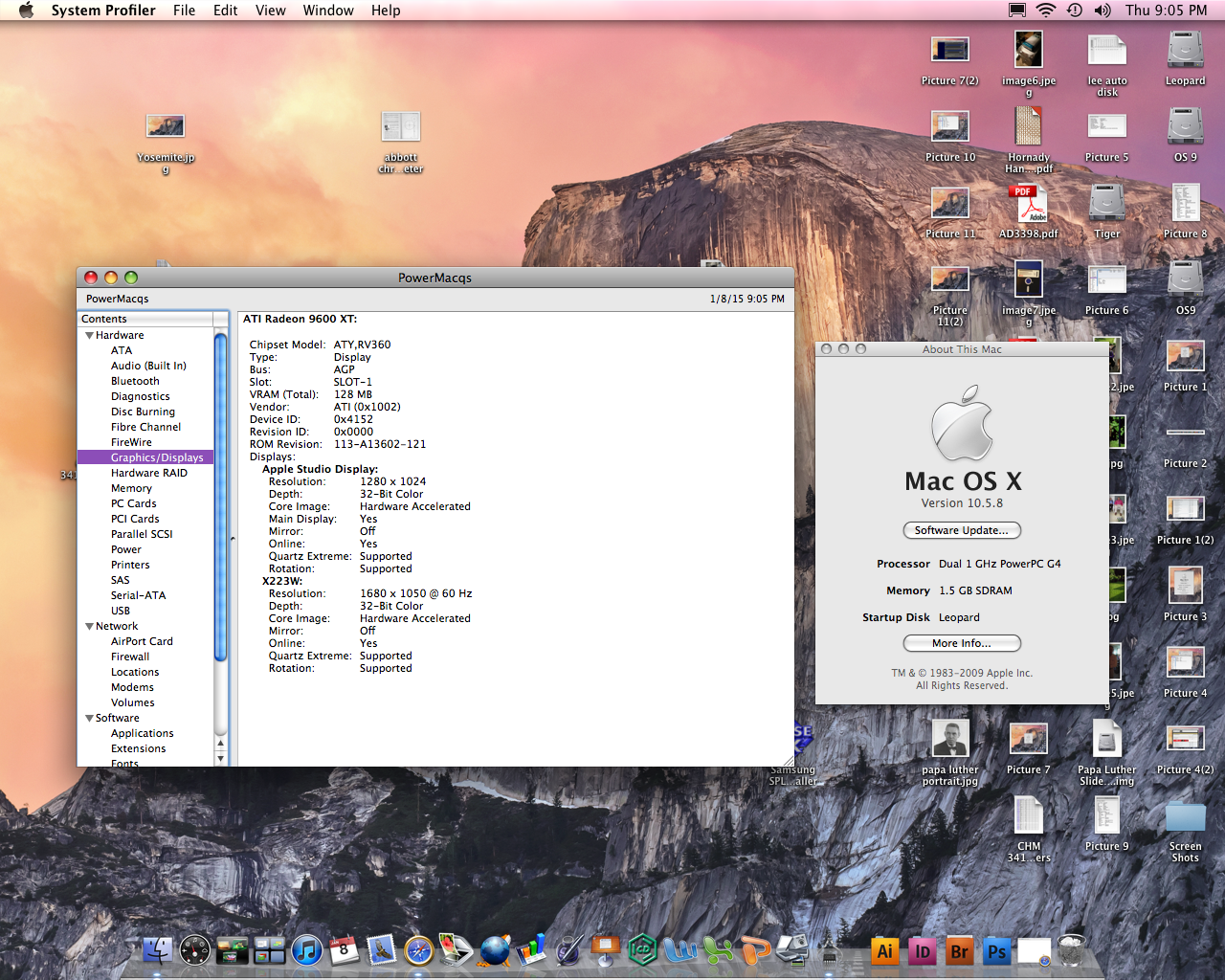
Task: Open the Window menu
Action: click(328, 11)
